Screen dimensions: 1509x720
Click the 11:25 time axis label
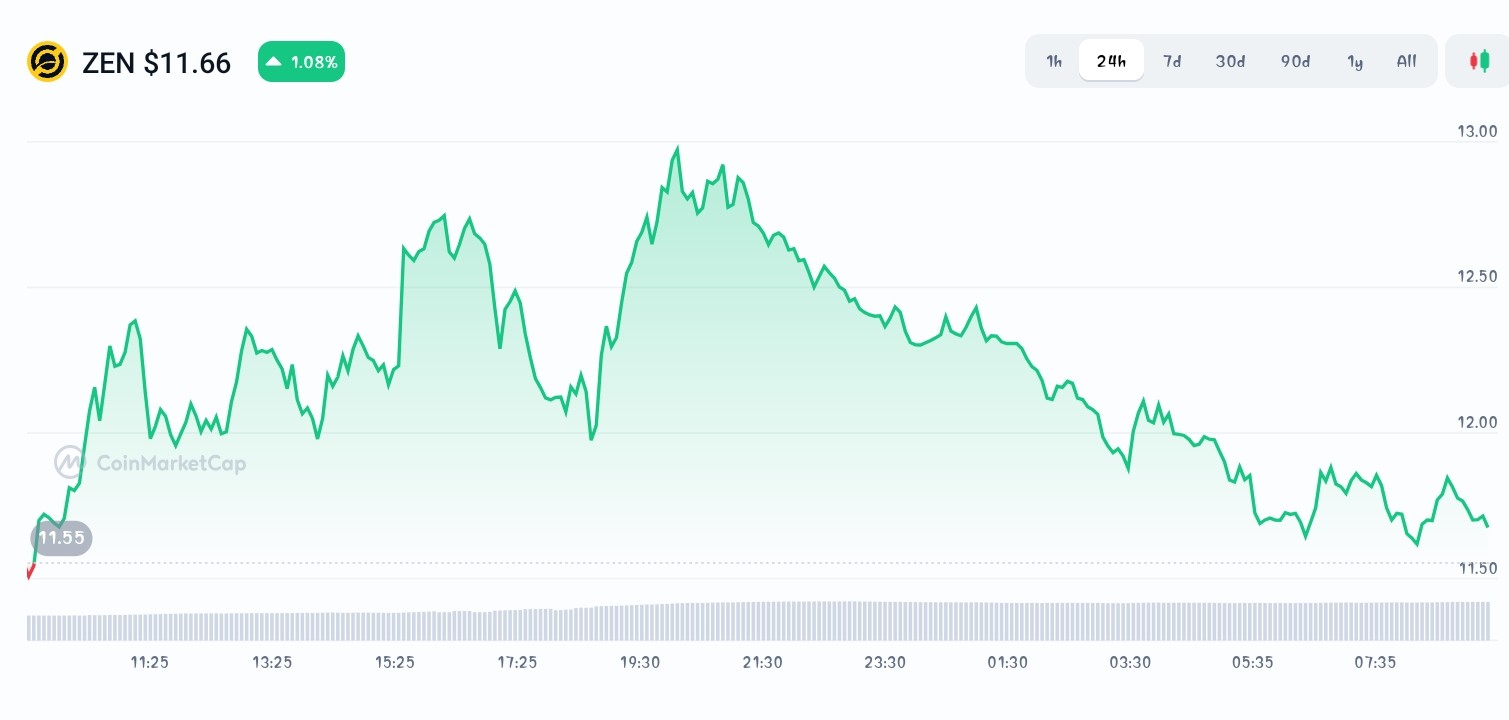tap(150, 662)
